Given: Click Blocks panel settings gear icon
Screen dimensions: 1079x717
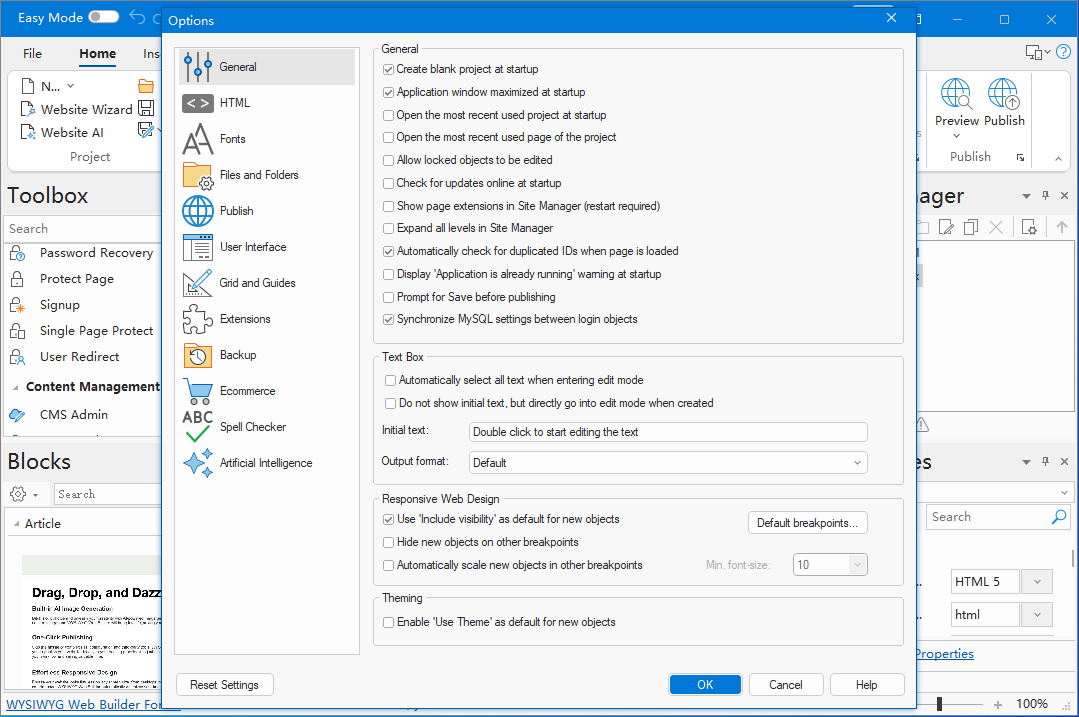Looking at the screenshot, I should 19,494.
